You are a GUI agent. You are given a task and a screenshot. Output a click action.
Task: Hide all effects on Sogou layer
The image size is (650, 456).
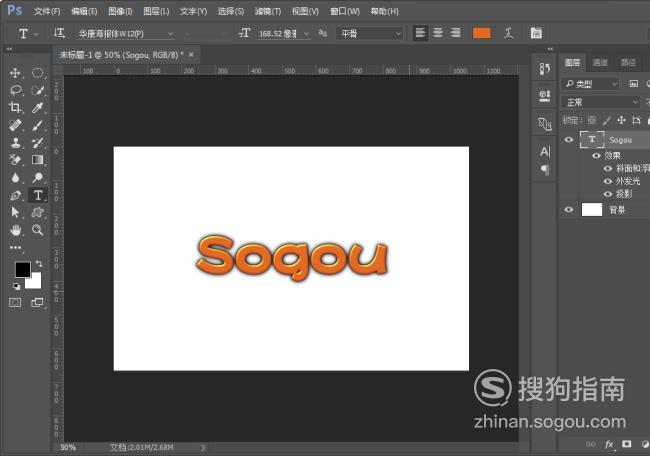tap(597, 155)
